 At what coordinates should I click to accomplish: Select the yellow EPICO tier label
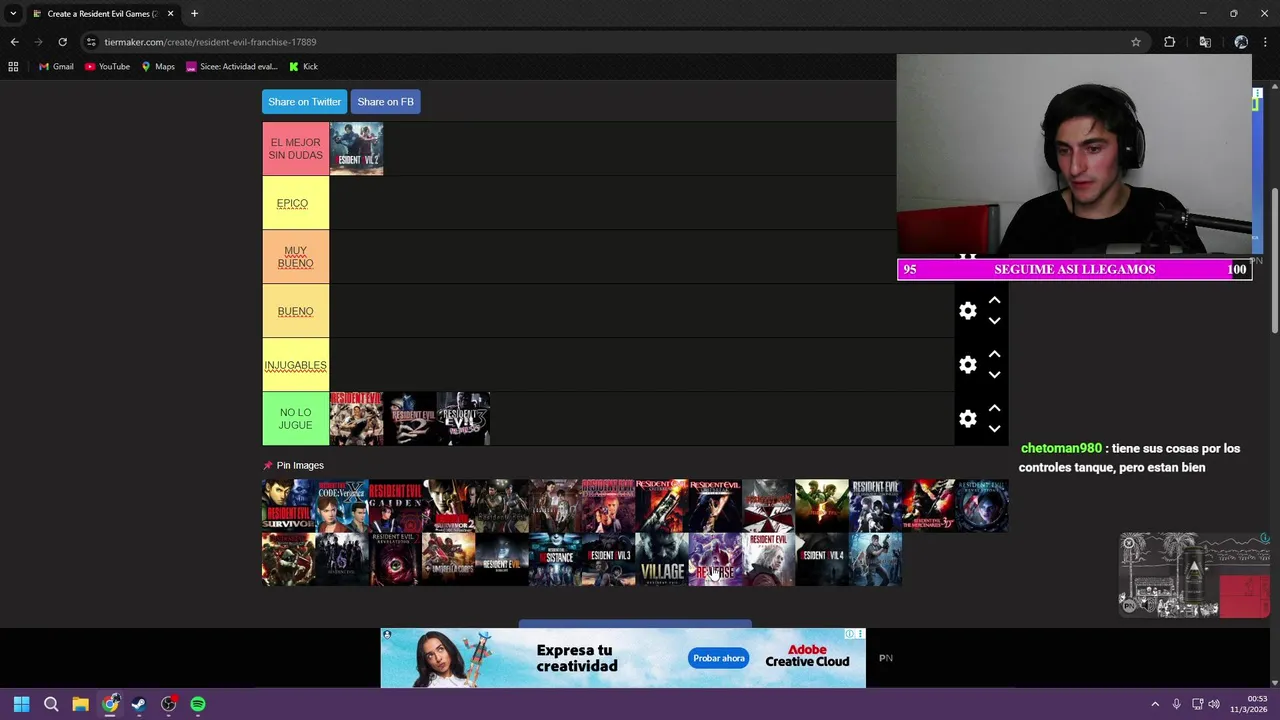(295, 203)
